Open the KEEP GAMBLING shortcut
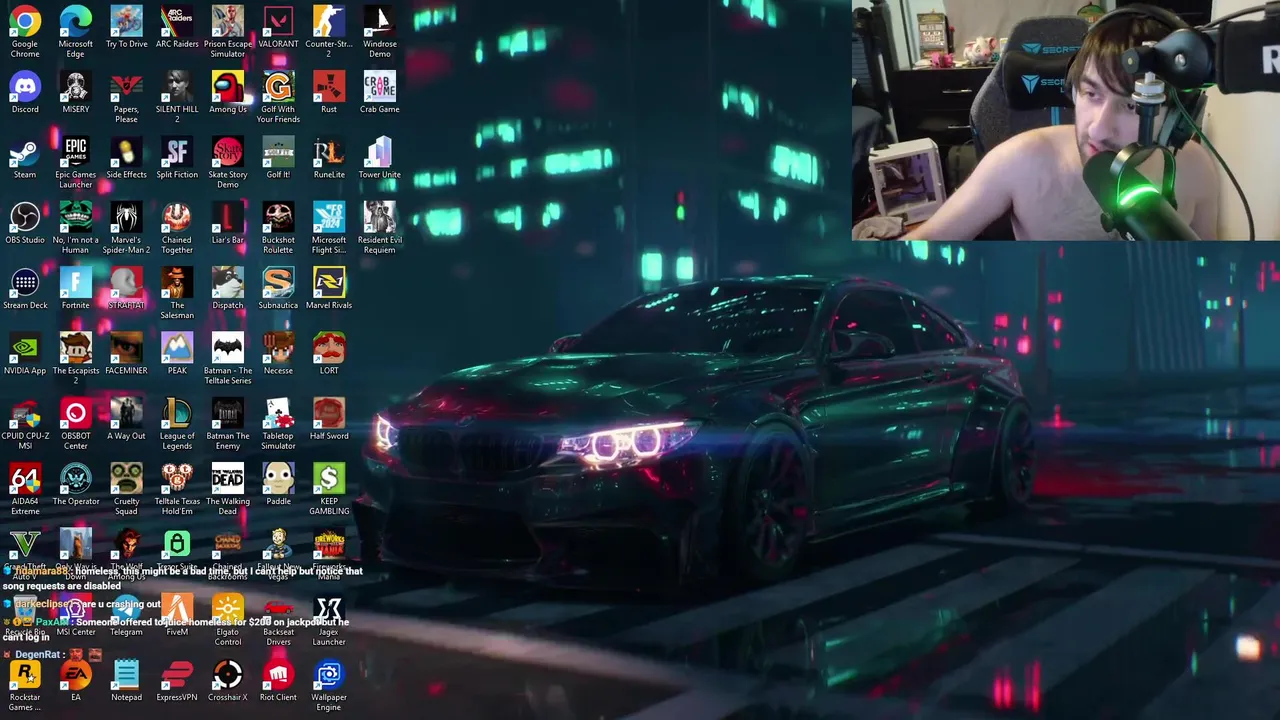This screenshot has height=720, width=1280. [329, 479]
